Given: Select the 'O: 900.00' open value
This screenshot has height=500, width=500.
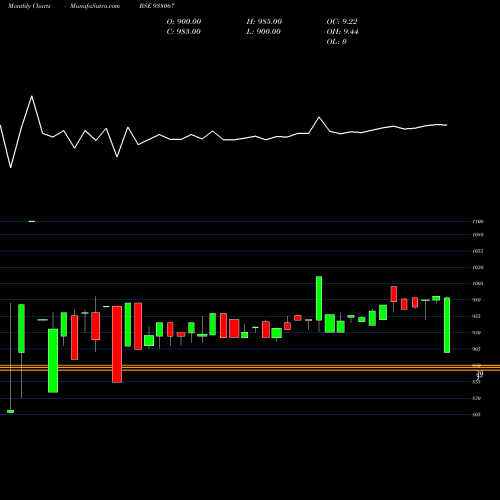Looking at the screenshot, I should pos(184,22).
